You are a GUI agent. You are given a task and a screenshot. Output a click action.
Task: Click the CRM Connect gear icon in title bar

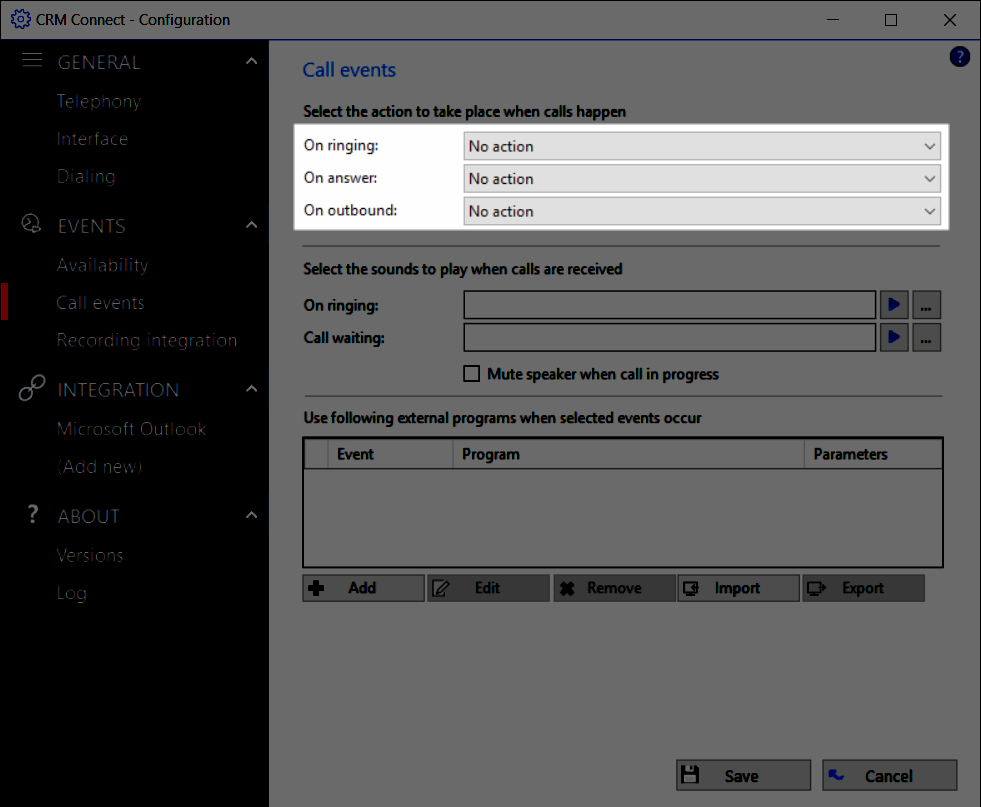click(x=20, y=20)
